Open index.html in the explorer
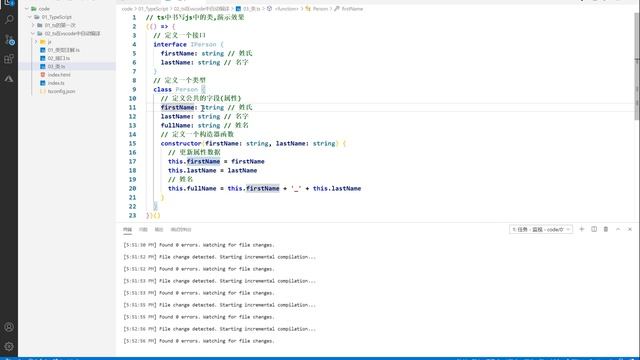Viewport: 640px width, 360px height. [x=59, y=75]
